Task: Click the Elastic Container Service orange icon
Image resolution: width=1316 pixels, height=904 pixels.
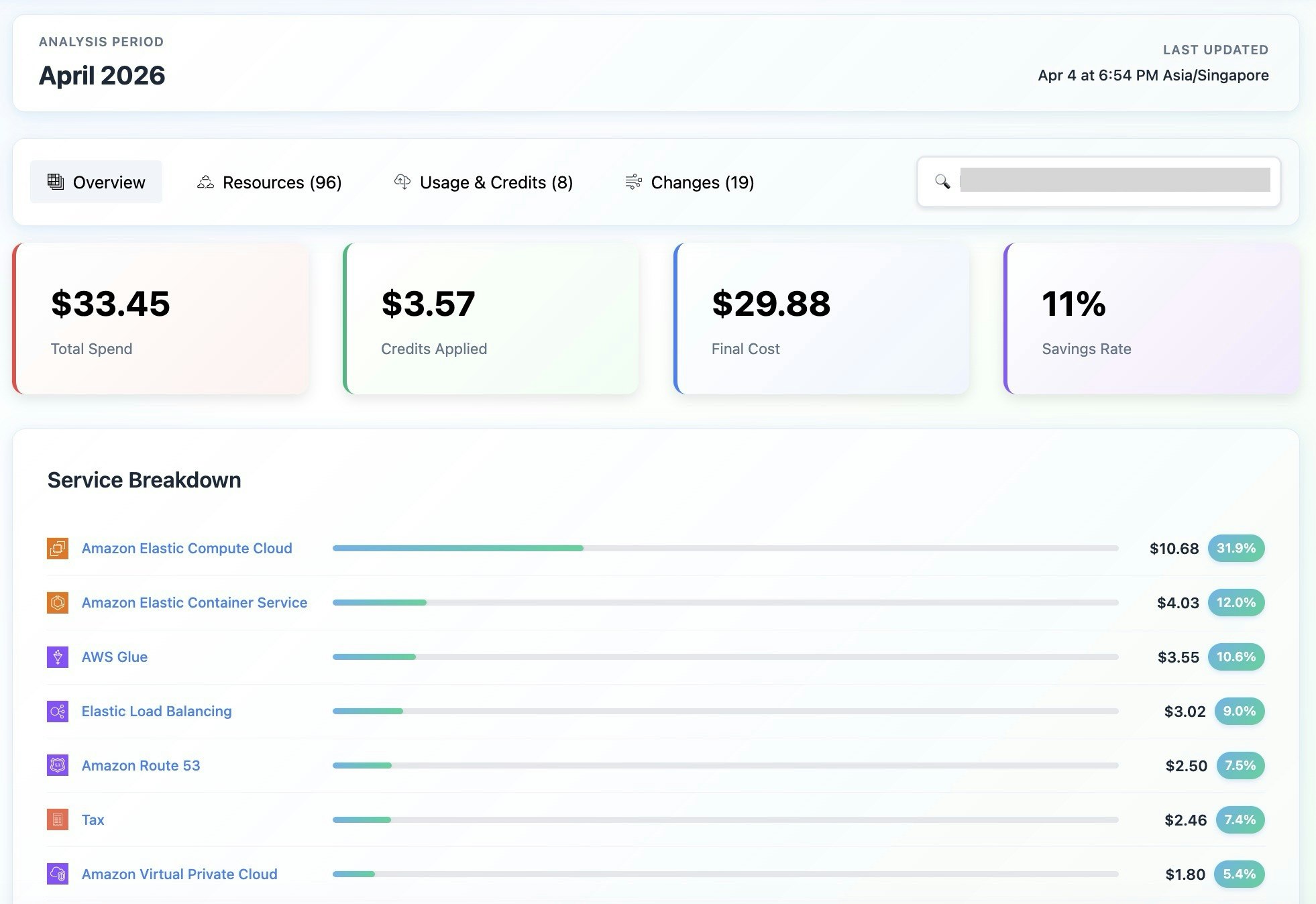Action: (x=58, y=602)
